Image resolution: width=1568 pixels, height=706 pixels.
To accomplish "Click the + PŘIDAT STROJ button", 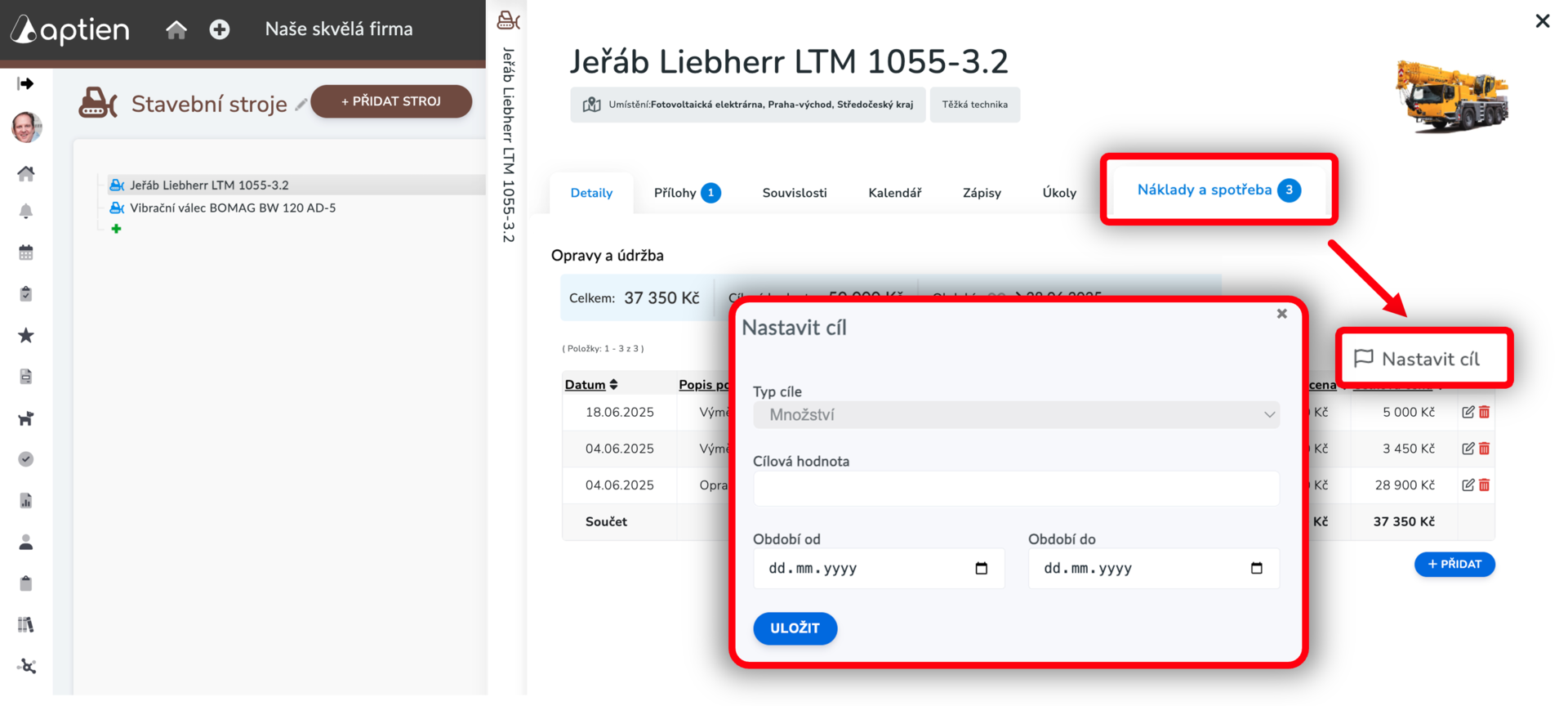I will tap(391, 101).
